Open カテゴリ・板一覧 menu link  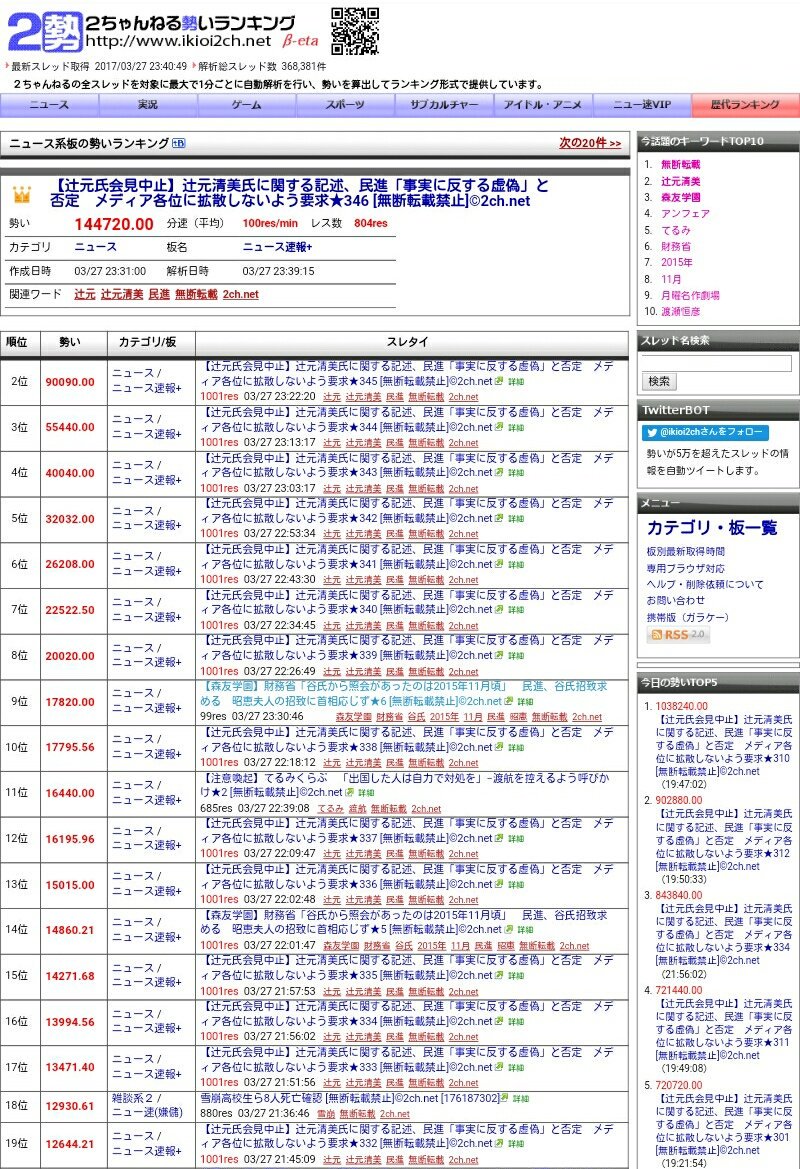click(712, 528)
